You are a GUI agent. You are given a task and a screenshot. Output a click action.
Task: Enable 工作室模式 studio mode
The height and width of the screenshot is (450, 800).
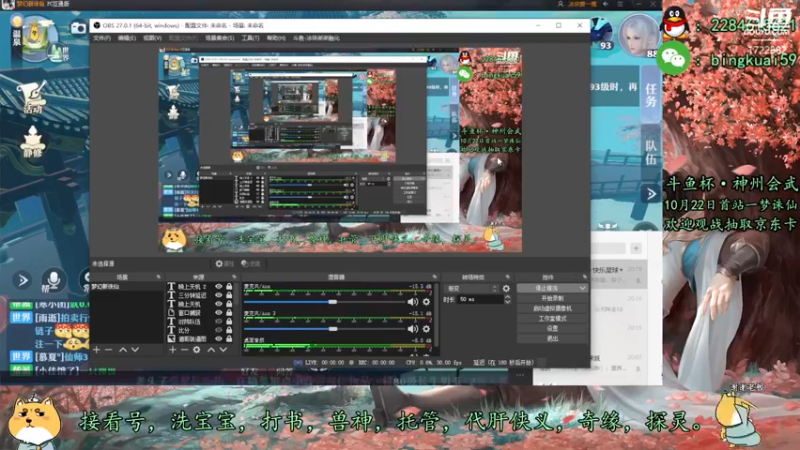click(x=553, y=318)
